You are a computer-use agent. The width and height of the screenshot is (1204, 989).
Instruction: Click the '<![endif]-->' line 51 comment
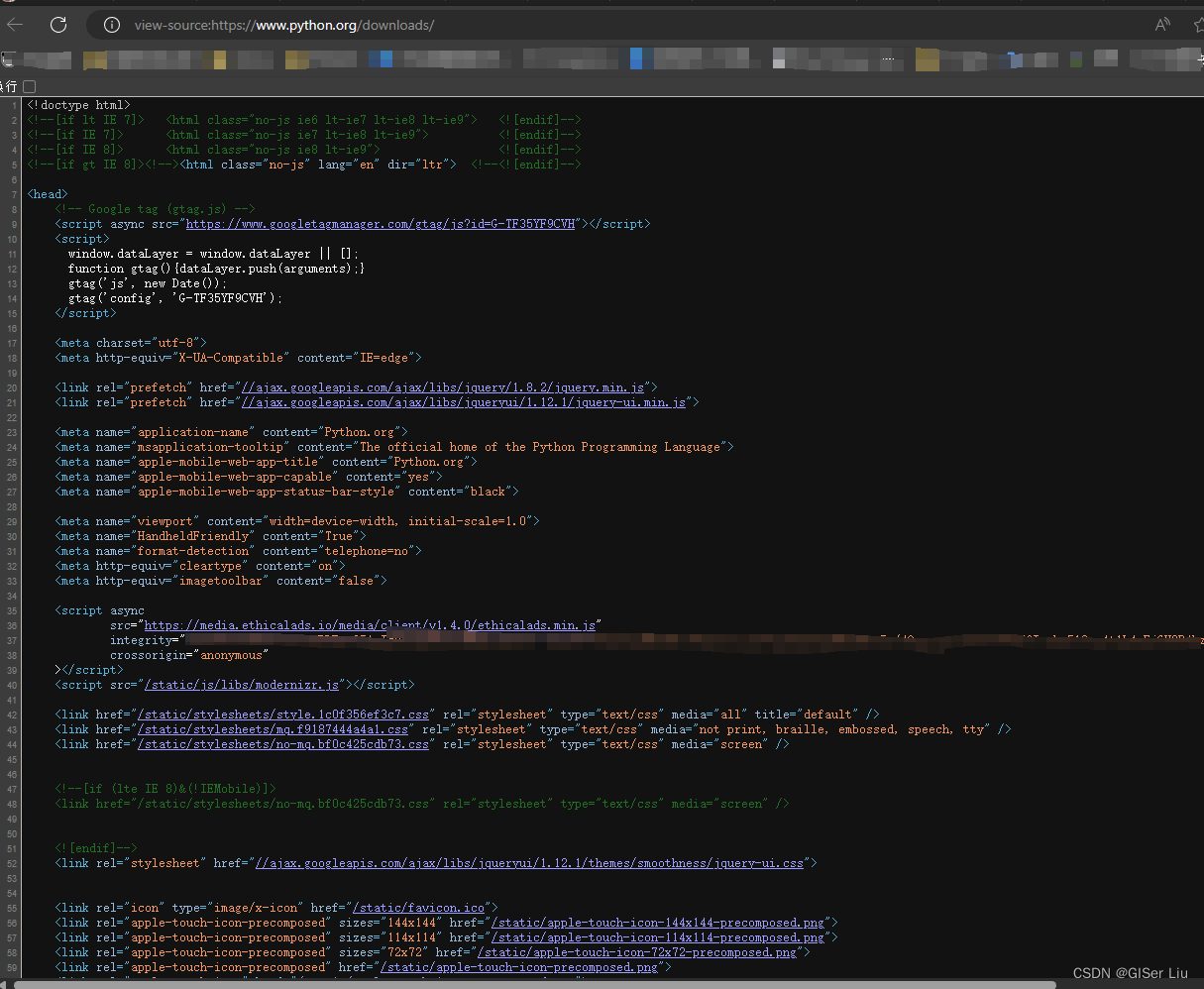(x=96, y=848)
